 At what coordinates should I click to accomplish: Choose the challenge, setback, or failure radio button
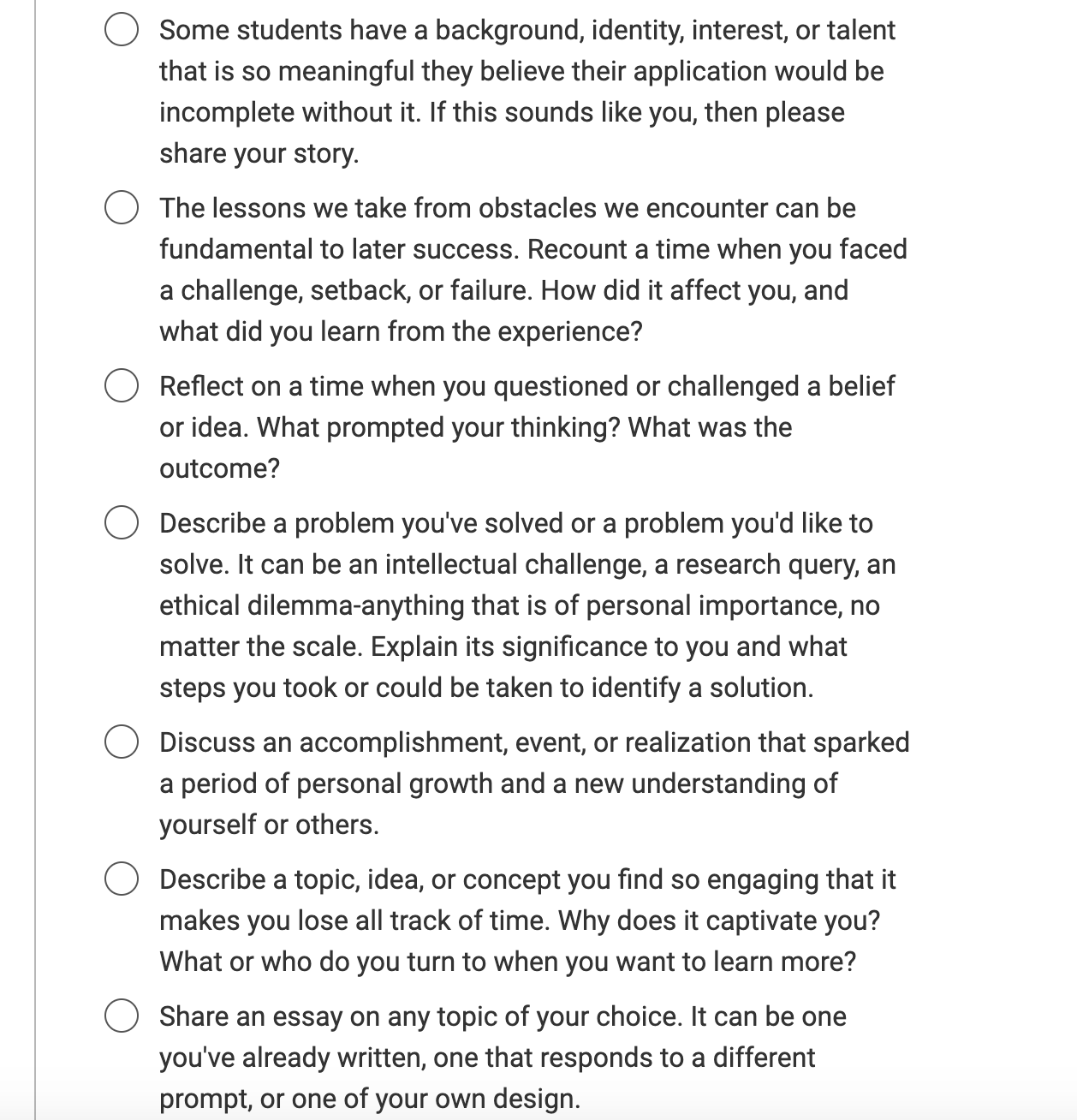click(x=122, y=208)
